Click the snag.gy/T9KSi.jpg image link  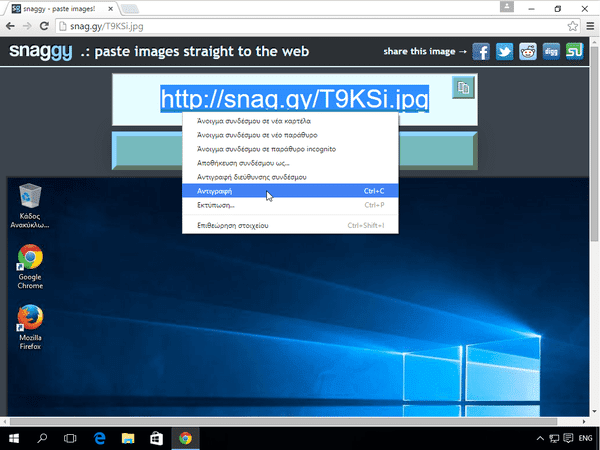[x=294, y=99]
